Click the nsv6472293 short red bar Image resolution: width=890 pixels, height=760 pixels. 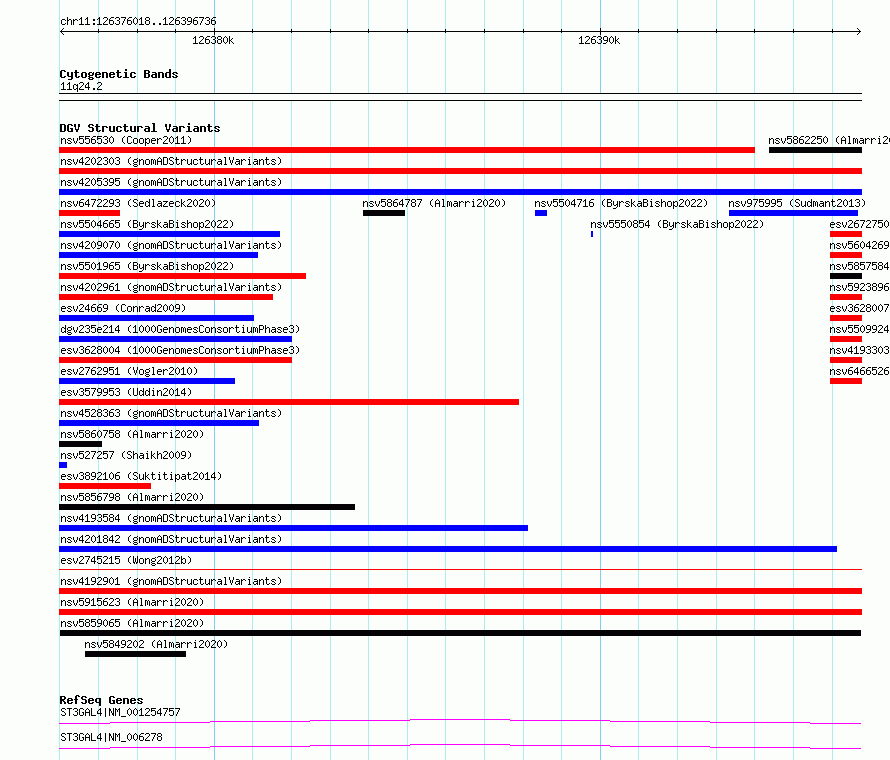tap(90, 213)
